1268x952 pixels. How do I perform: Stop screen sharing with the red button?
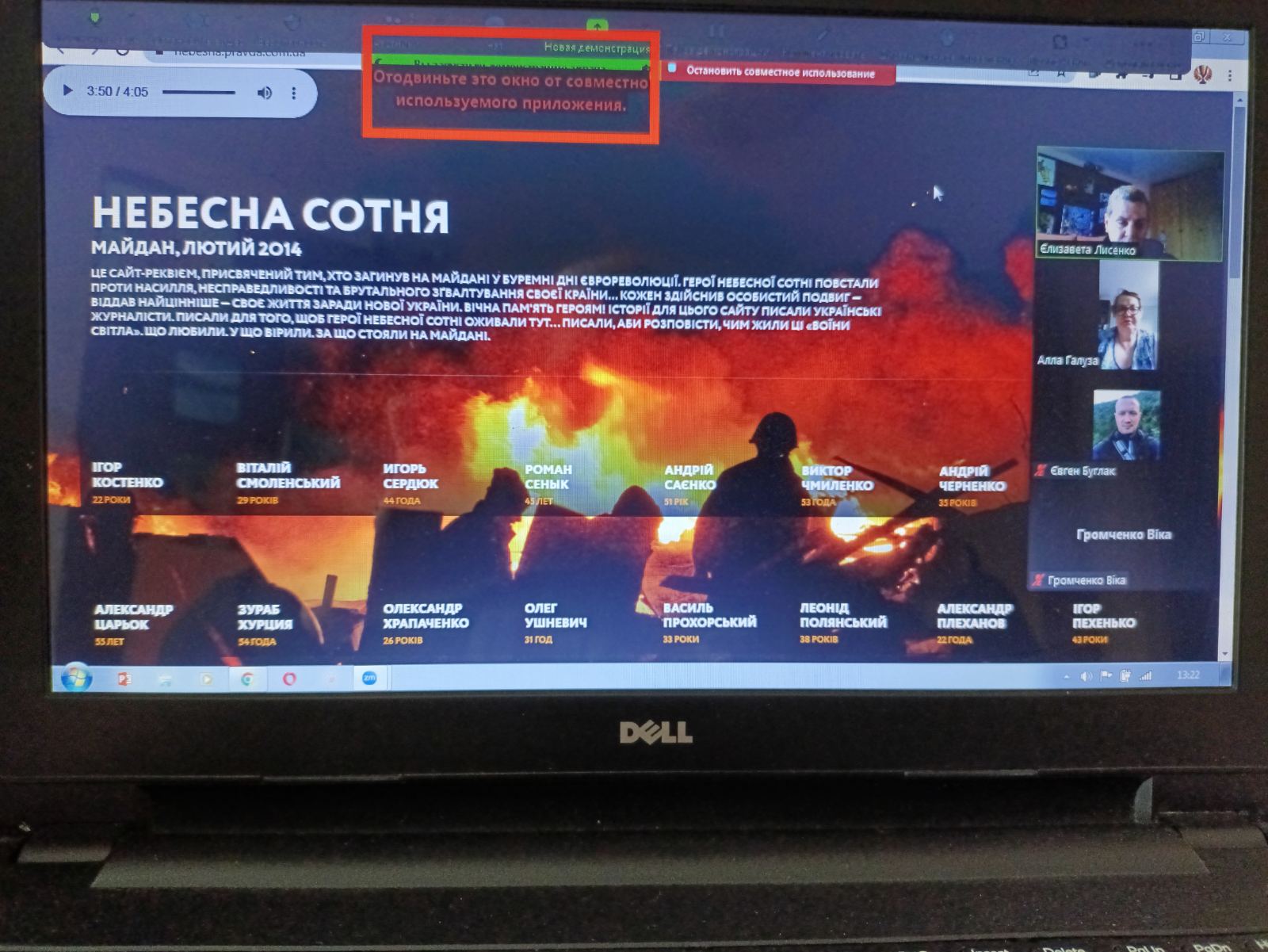(x=780, y=72)
